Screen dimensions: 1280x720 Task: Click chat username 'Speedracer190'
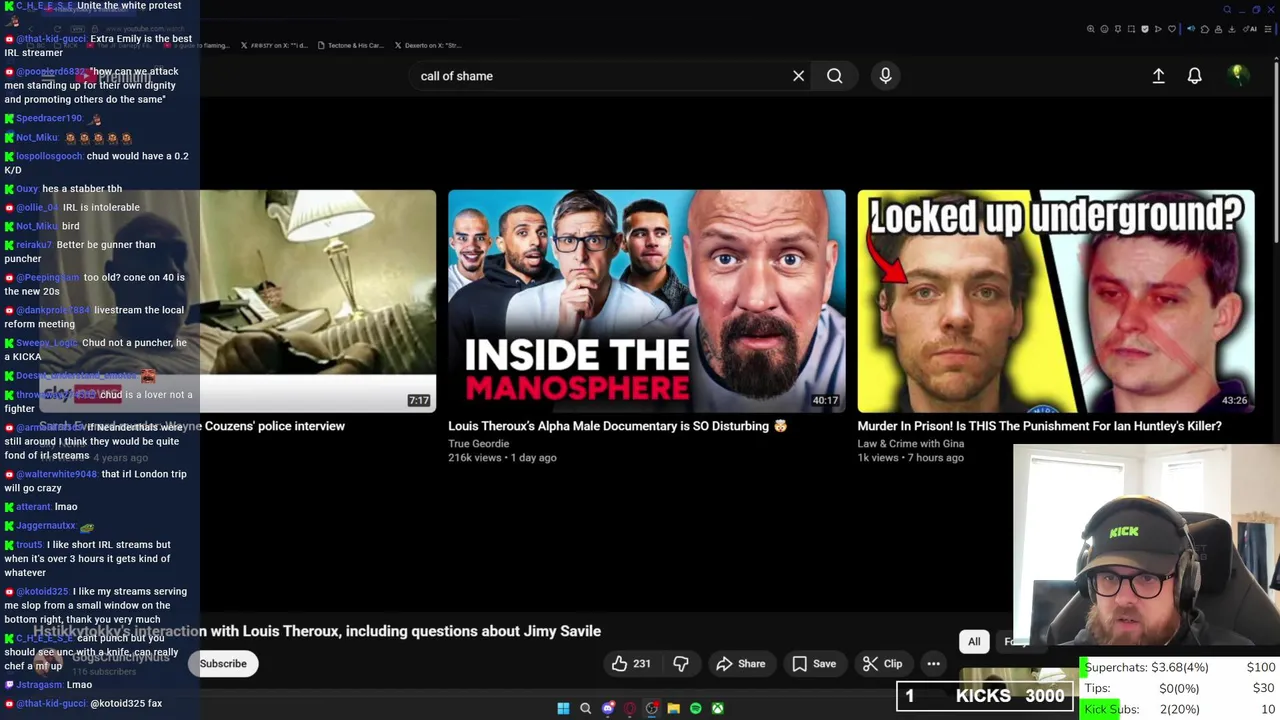[49, 118]
